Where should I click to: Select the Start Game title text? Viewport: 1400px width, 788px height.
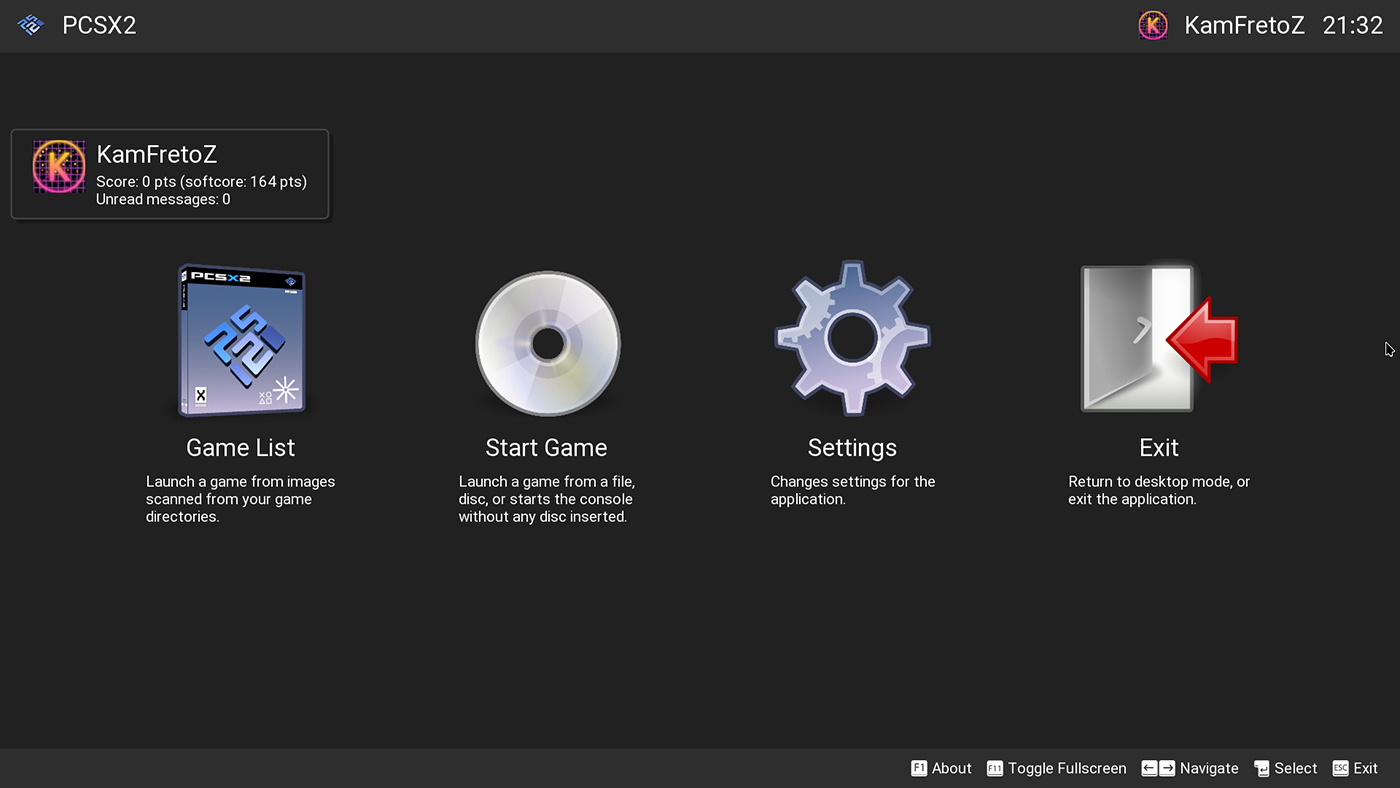tap(546, 447)
